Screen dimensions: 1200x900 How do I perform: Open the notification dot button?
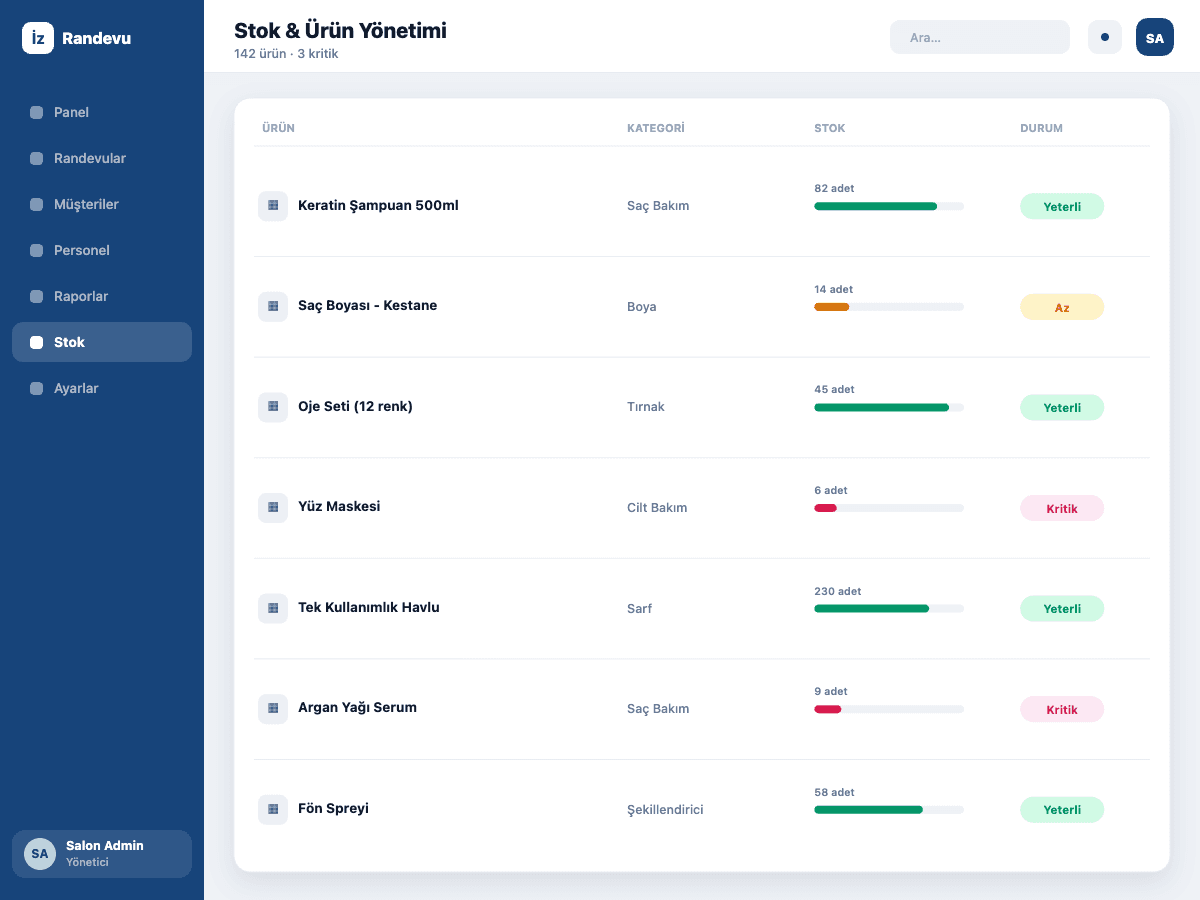1105,37
